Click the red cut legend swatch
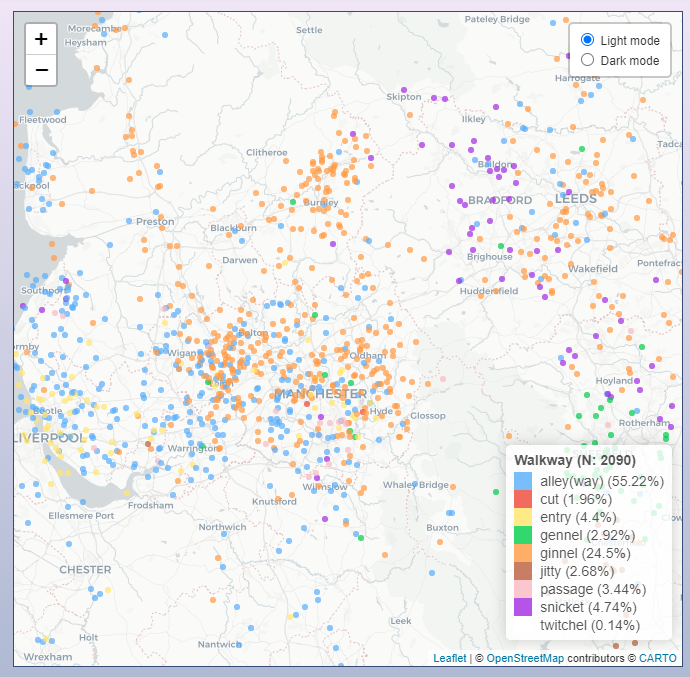690x677 pixels. (523, 499)
